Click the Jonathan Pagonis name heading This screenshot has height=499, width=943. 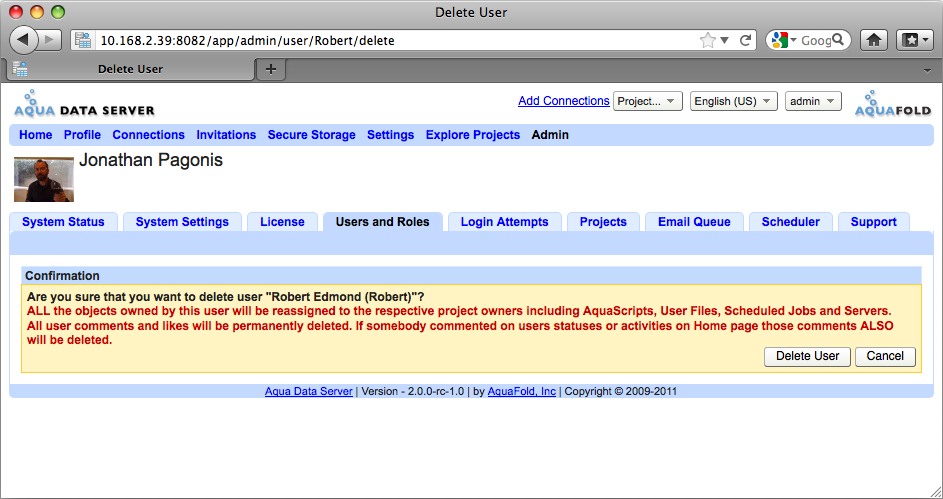coord(151,161)
